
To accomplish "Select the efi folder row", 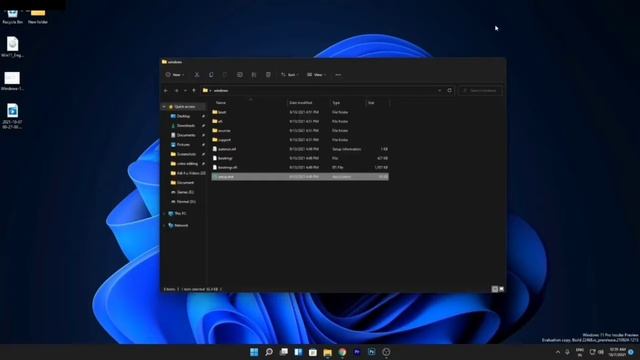I will click(x=300, y=121).
